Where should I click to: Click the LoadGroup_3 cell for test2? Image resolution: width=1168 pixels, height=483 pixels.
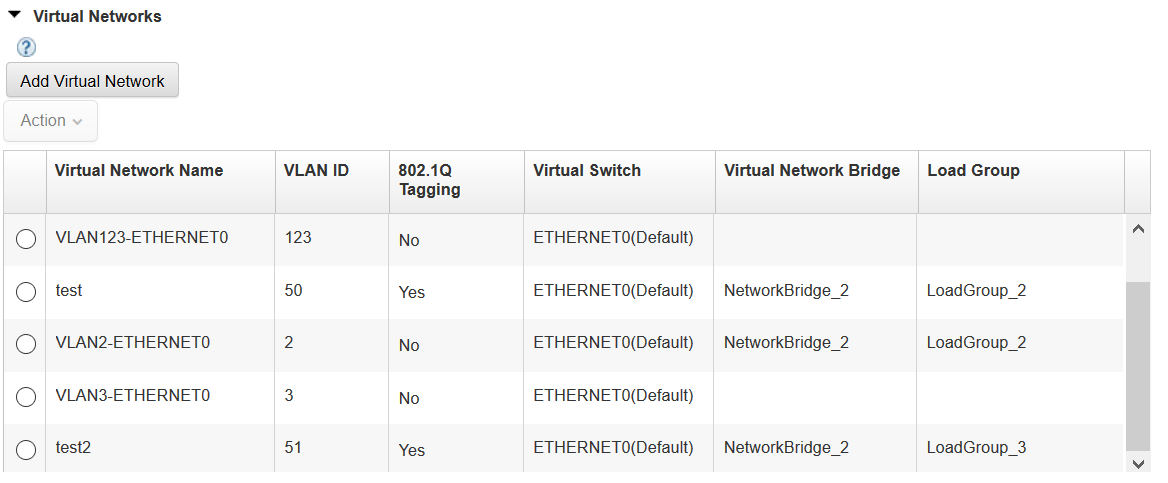click(x=977, y=447)
